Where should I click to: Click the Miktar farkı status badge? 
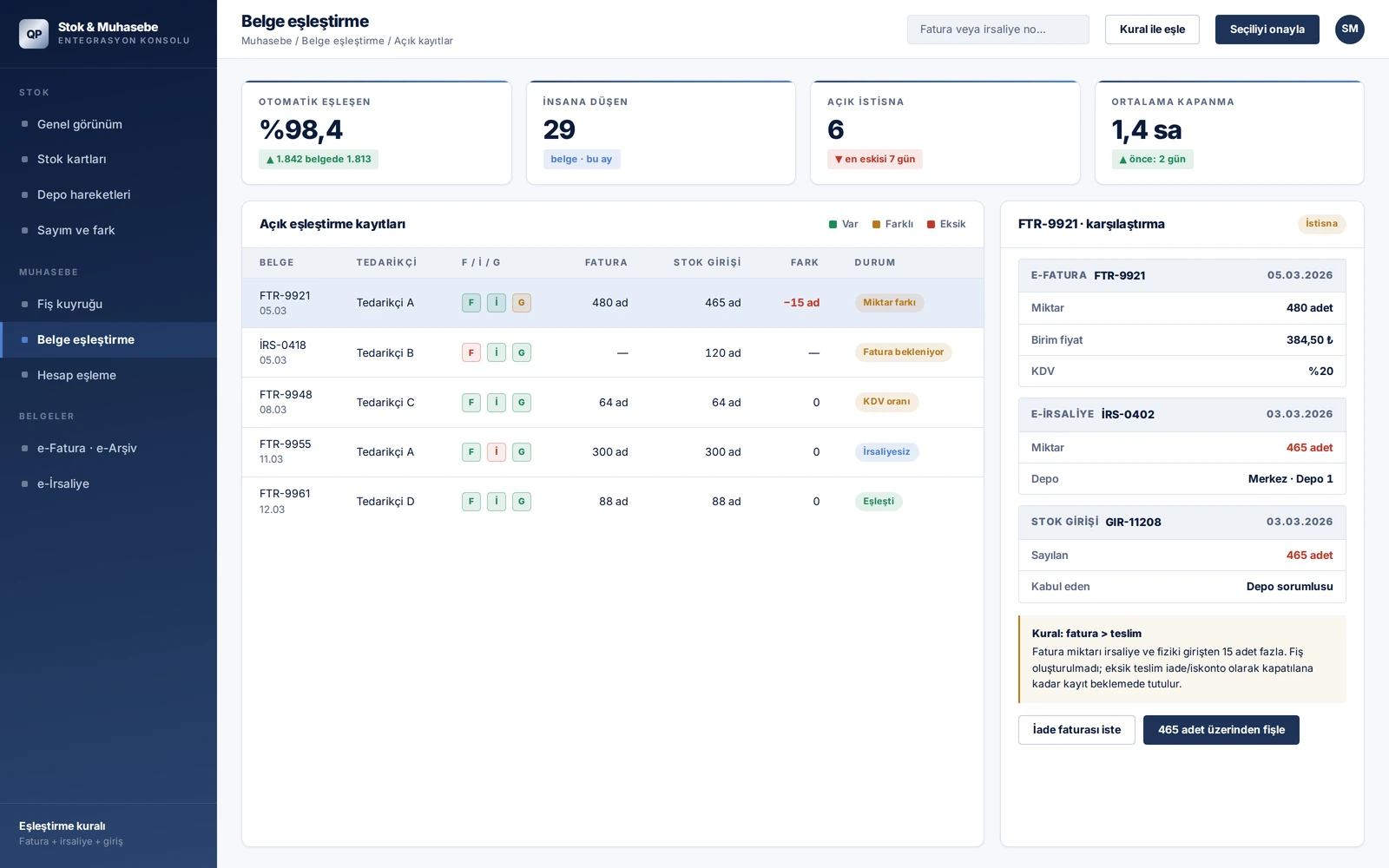coord(889,303)
